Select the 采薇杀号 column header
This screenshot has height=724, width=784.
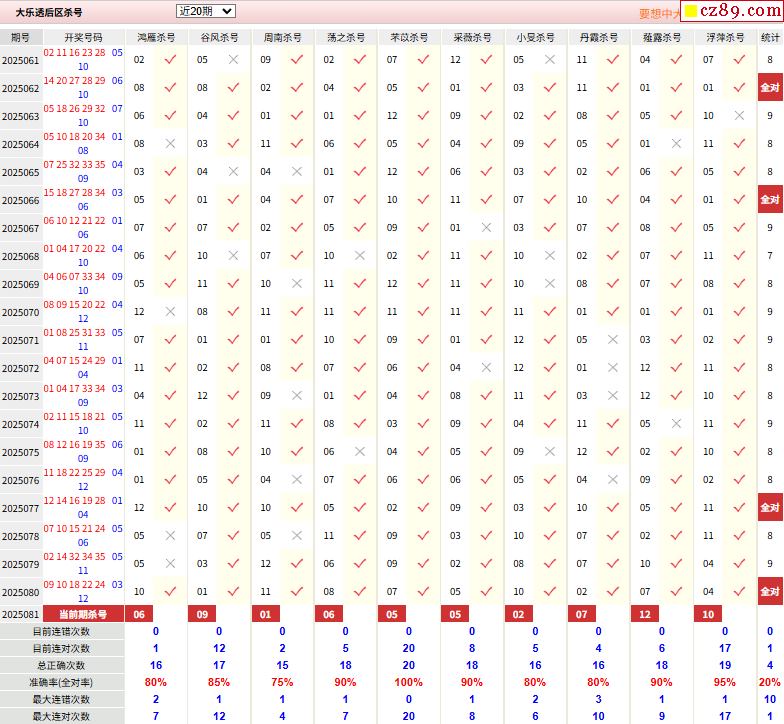(472, 38)
